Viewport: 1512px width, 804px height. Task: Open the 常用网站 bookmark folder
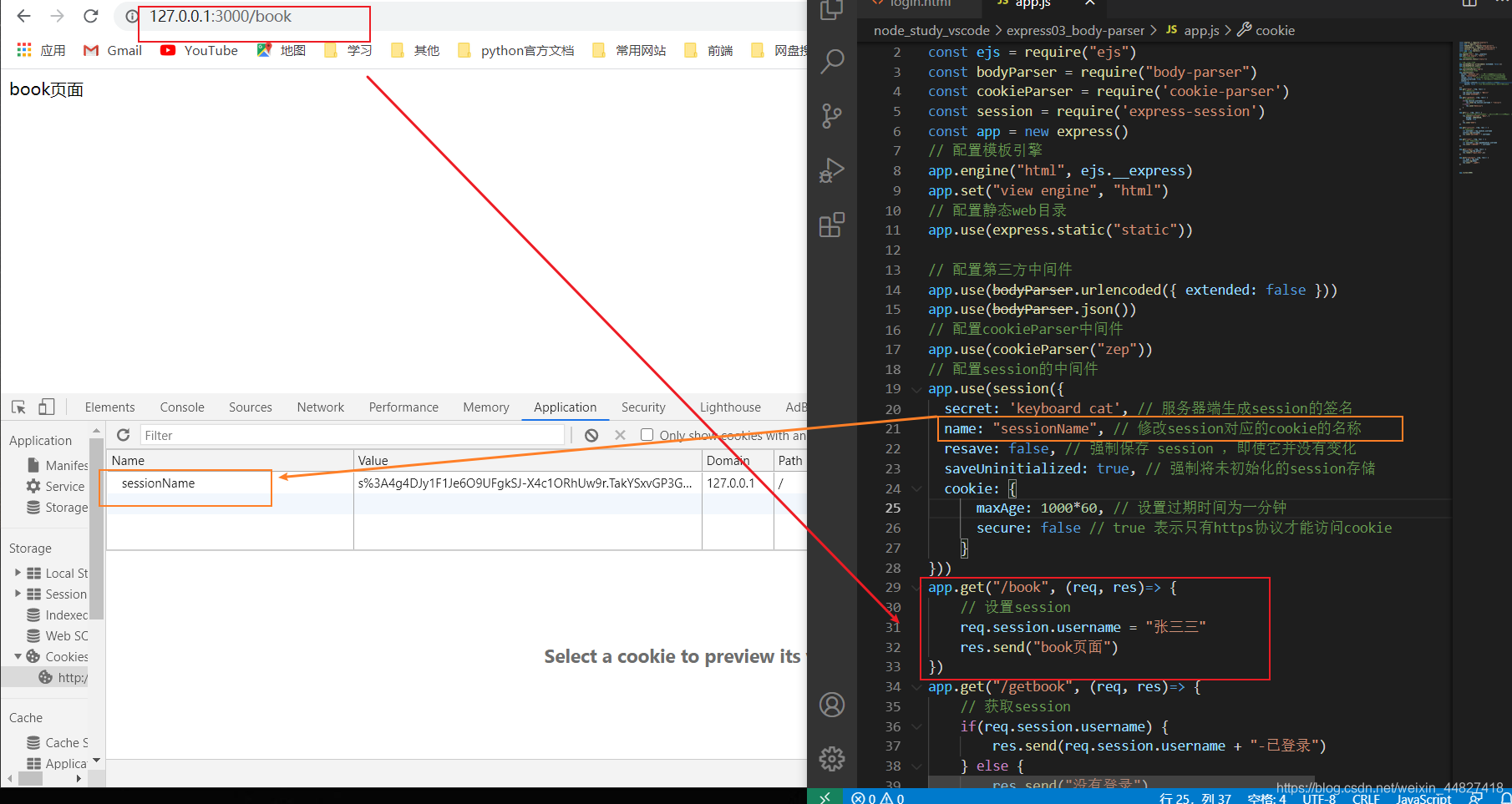(x=629, y=50)
